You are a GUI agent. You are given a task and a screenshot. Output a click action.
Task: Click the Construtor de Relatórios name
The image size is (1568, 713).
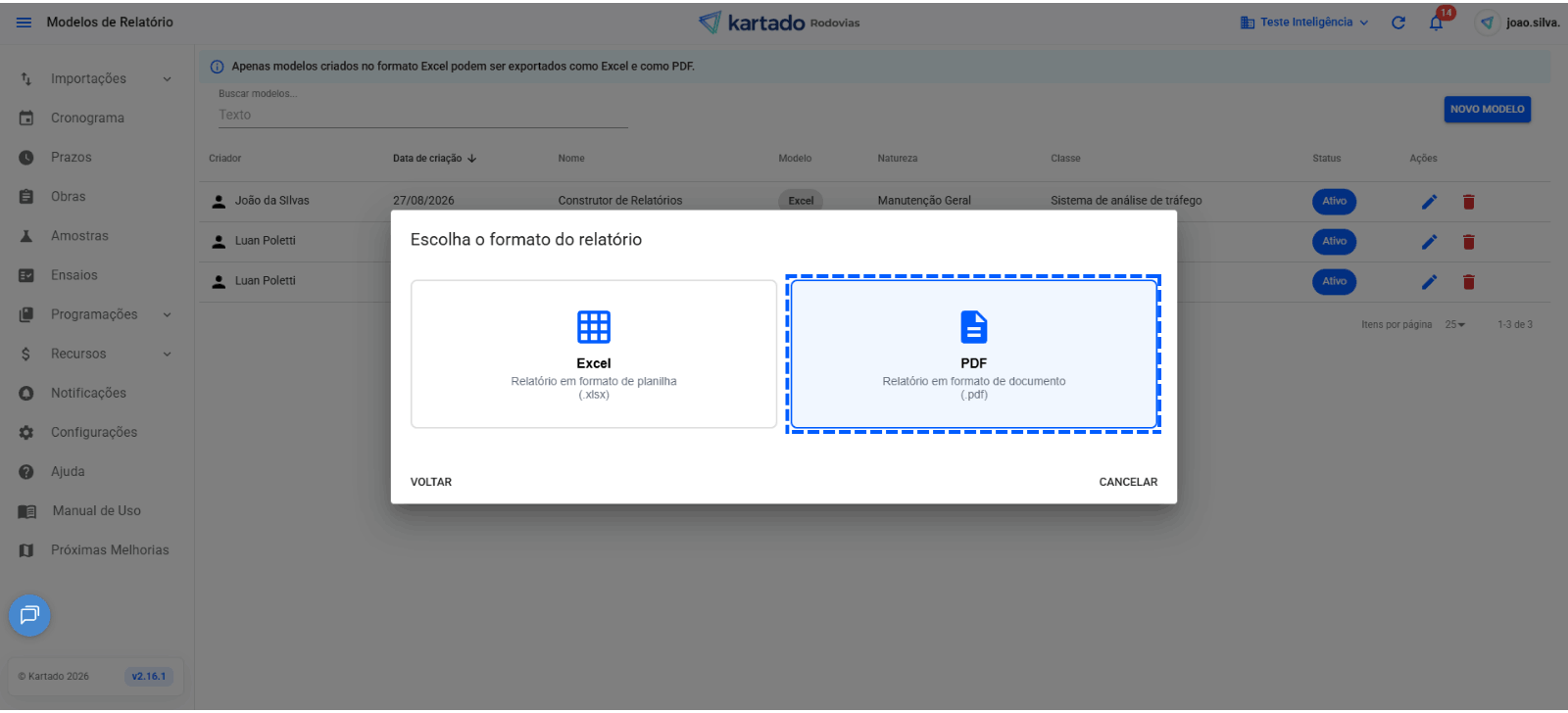[620, 201]
